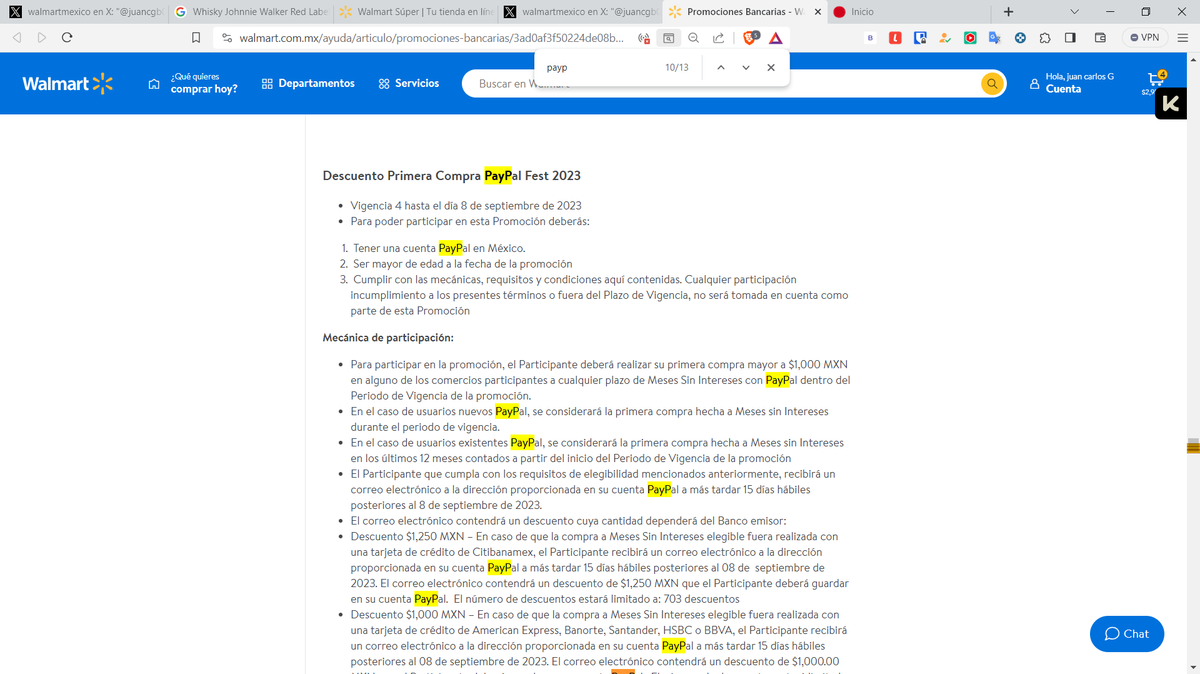Open the shopping cart icon
This screenshot has width=1200, height=674.
click(x=1155, y=81)
